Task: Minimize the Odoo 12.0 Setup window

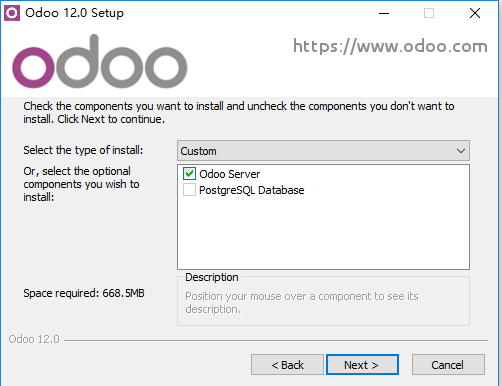Action: [384, 13]
